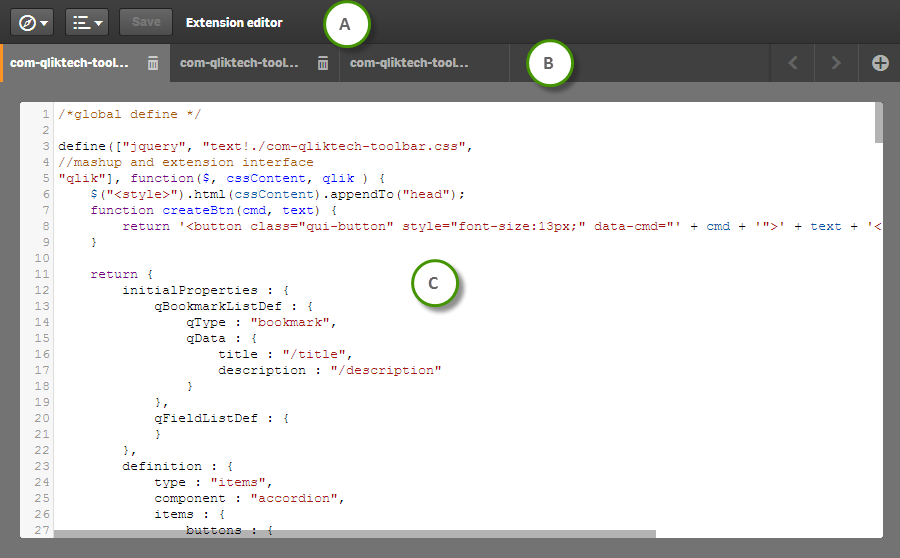900x558 pixels.
Task: Click 'initialProperties' on line 12
Action: (190, 290)
